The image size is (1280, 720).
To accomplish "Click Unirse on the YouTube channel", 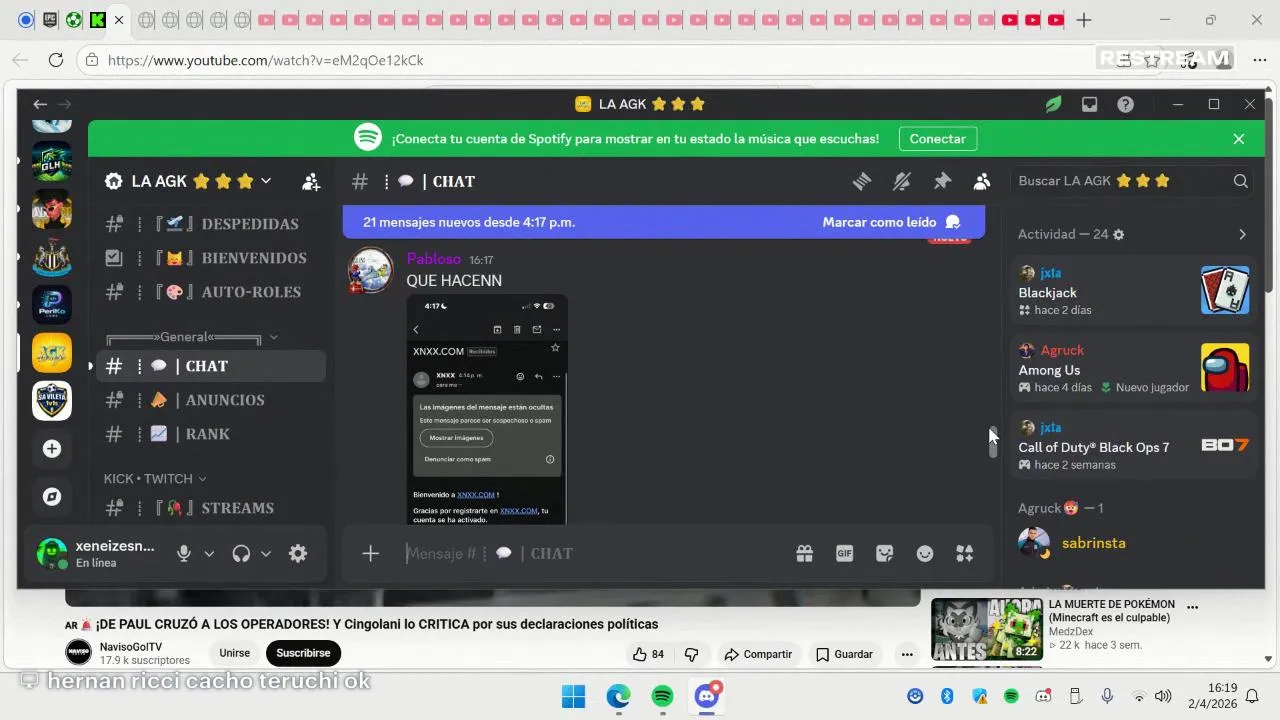I will 235,653.
